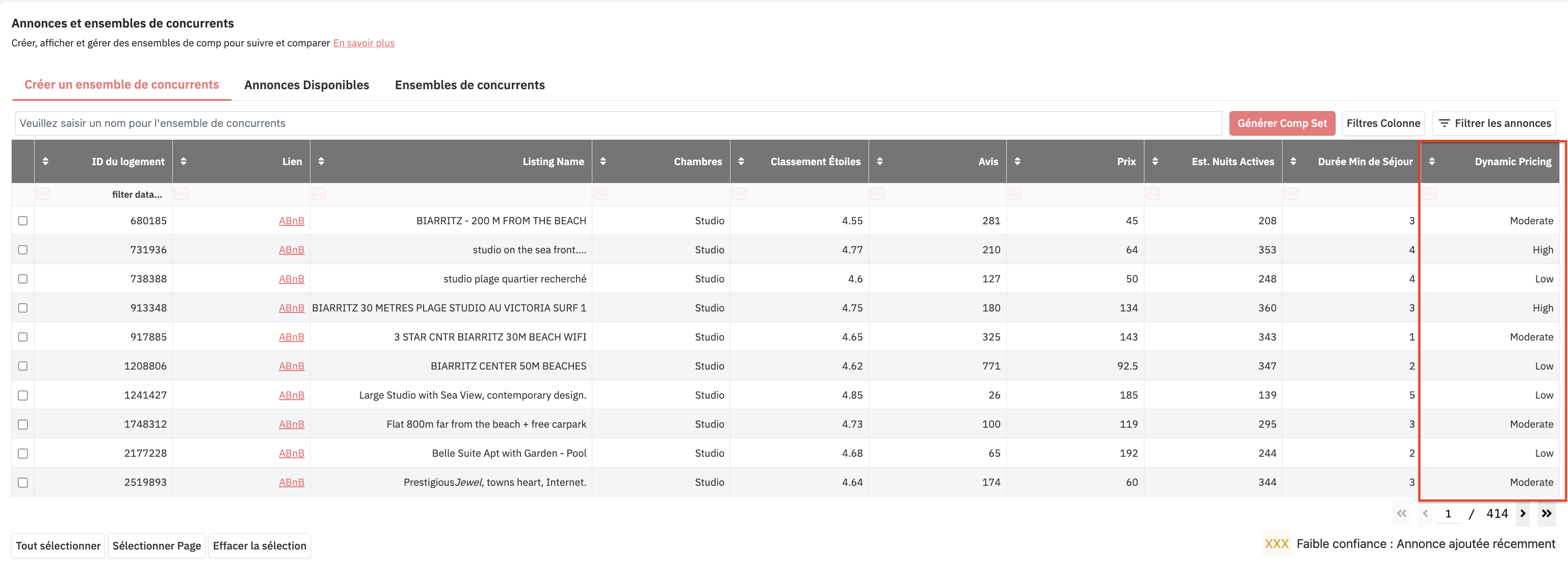The height and width of the screenshot is (574, 1568).
Task: Click the Prix column filter field
Action: (1076, 195)
